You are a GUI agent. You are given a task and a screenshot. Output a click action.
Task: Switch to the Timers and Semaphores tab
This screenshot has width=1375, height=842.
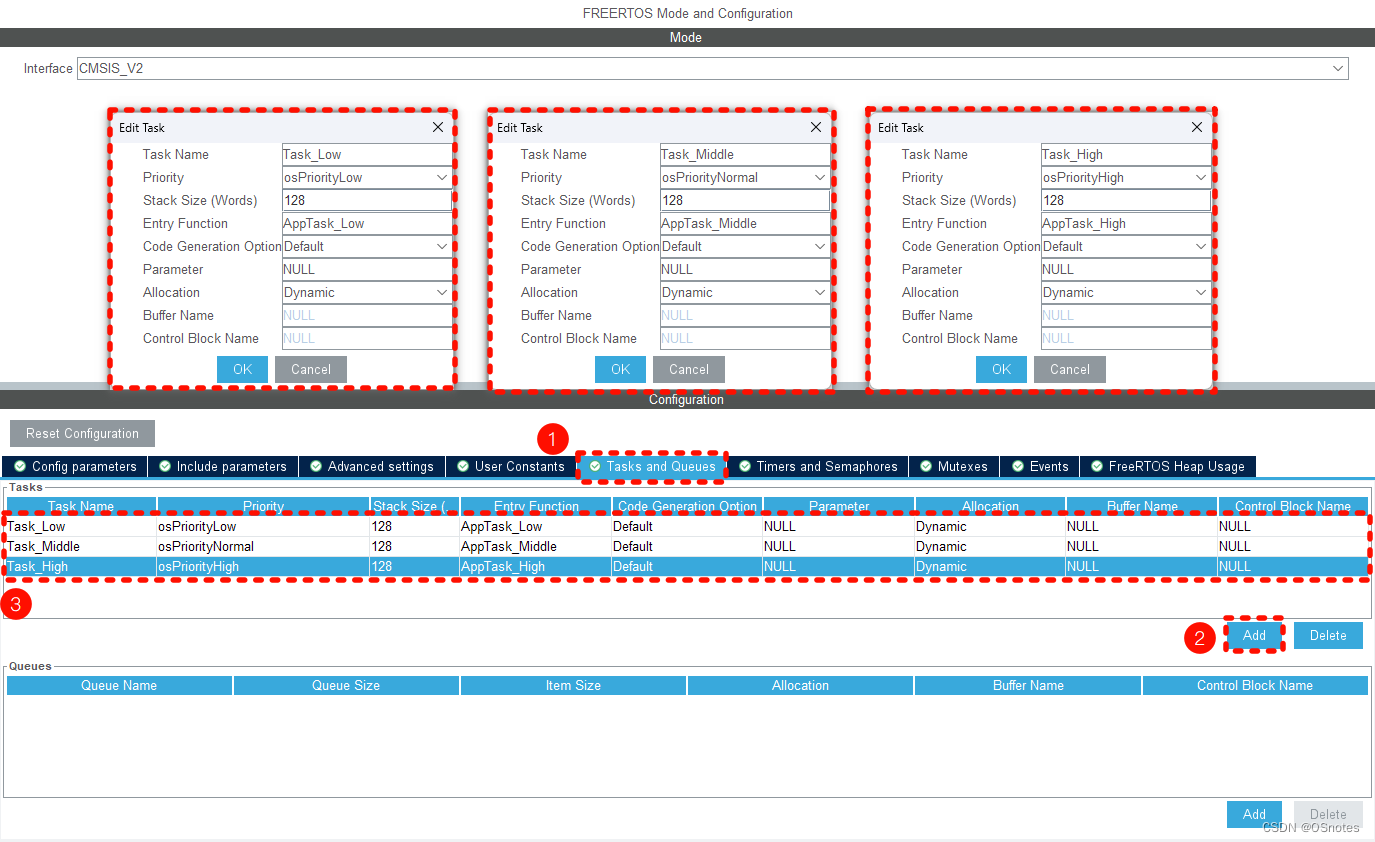point(818,466)
